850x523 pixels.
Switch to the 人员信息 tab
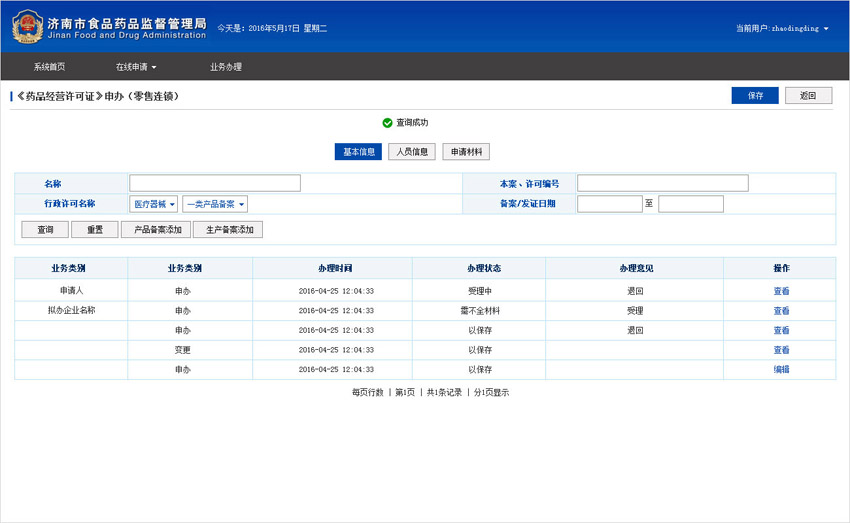[412, 152]
